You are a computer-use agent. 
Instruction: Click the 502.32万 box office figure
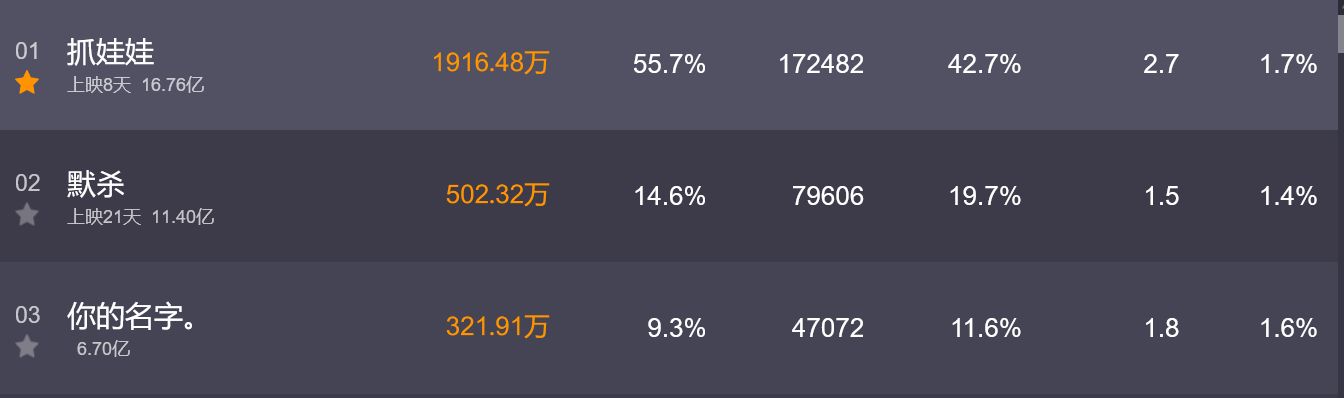[x=498, y=196]
